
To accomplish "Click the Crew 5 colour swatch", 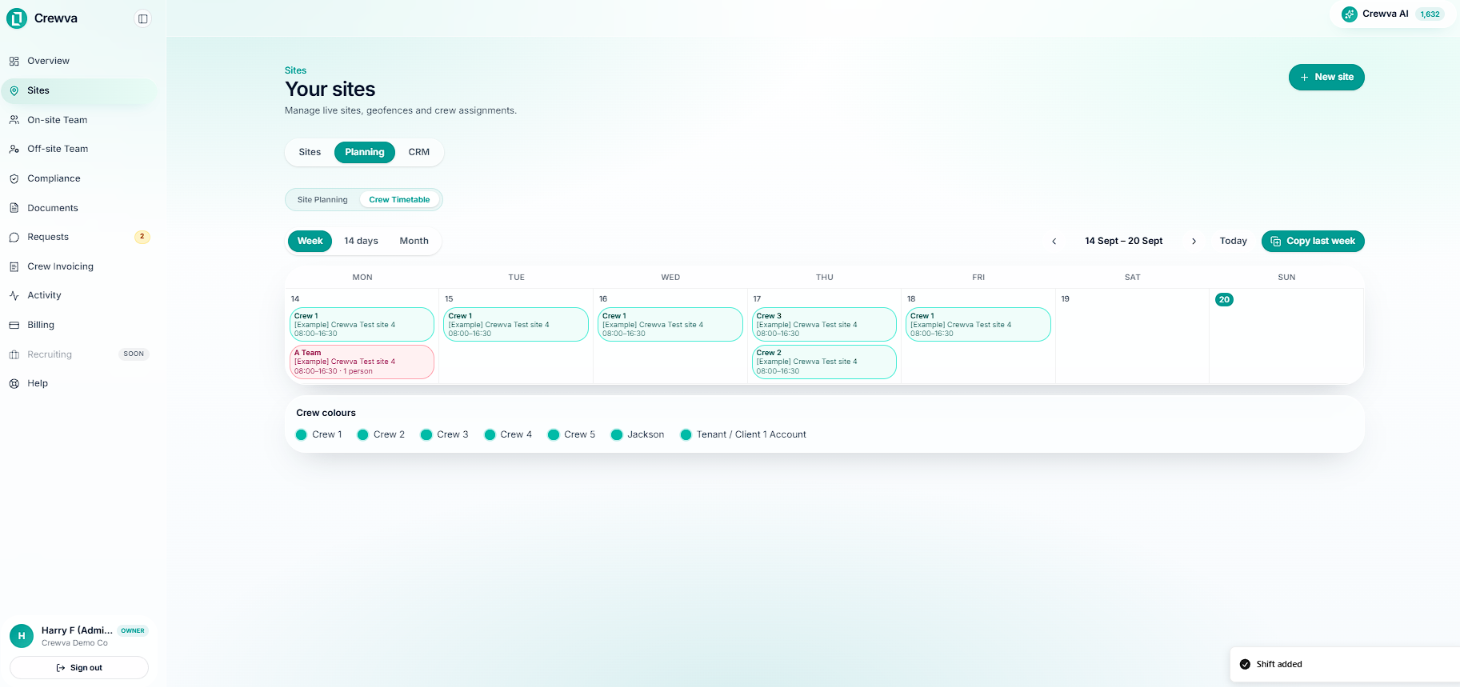I will pyautogui.click(x=553, y=435).
